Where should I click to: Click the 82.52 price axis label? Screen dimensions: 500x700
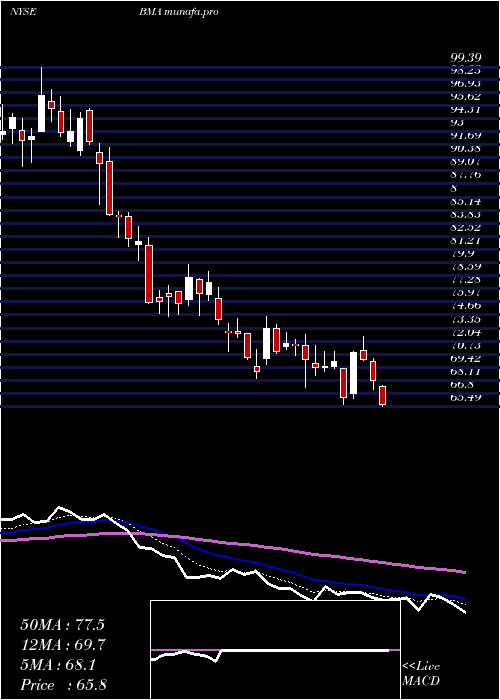pyautogui.click(x=466, y=228)
